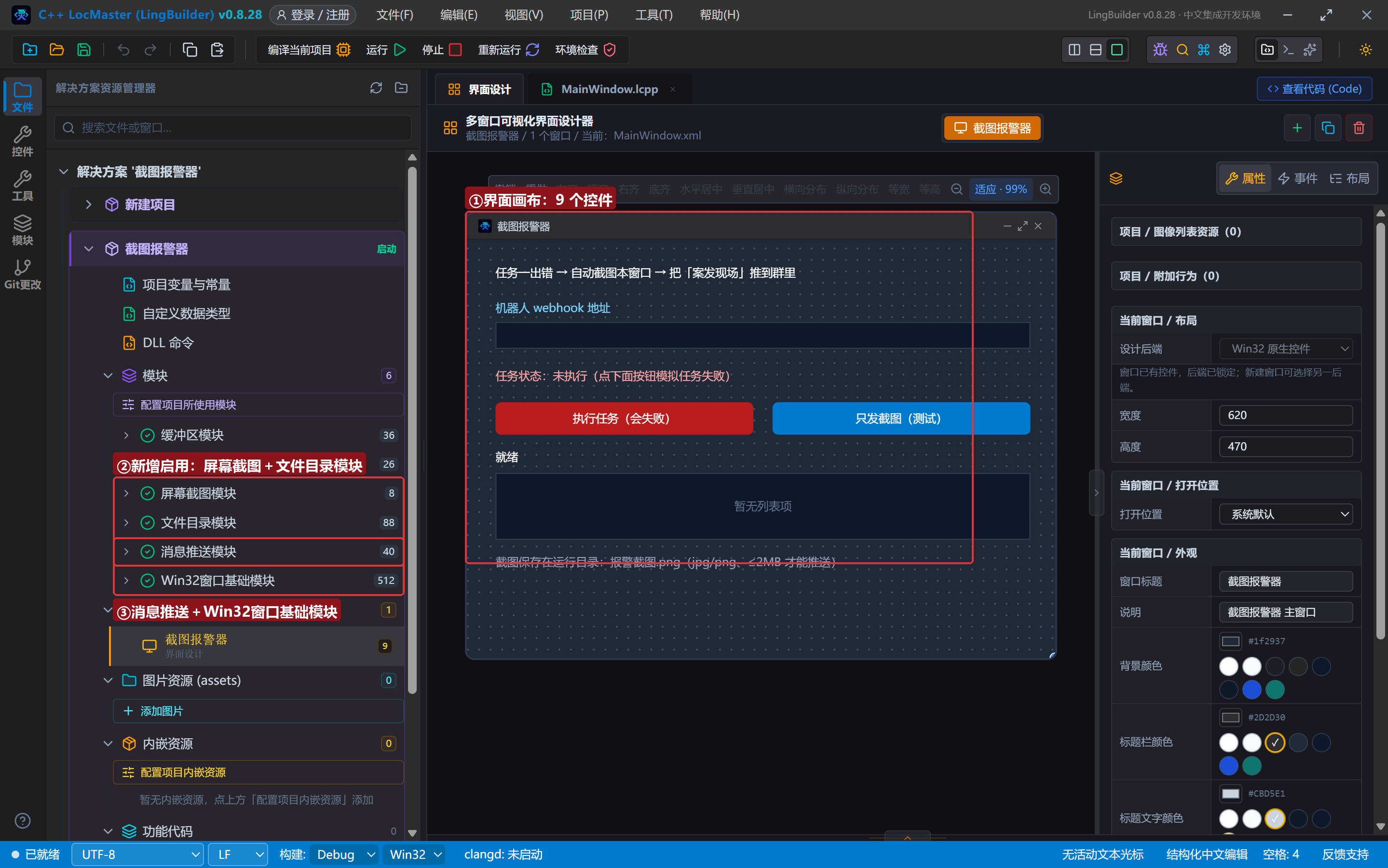This screenshot has height=868, width=1388.
Task: Click the redo arrow icon
Action: 150,49
